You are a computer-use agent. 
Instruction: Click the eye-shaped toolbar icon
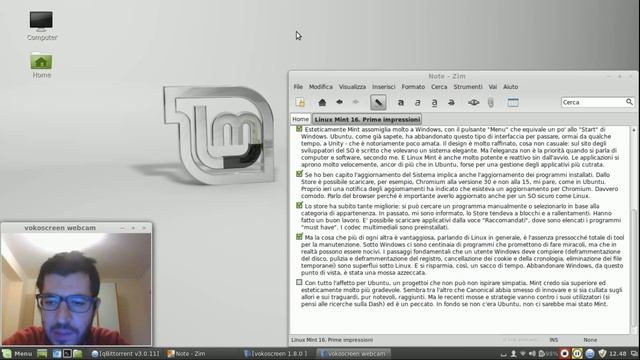[x=473, y=102]
